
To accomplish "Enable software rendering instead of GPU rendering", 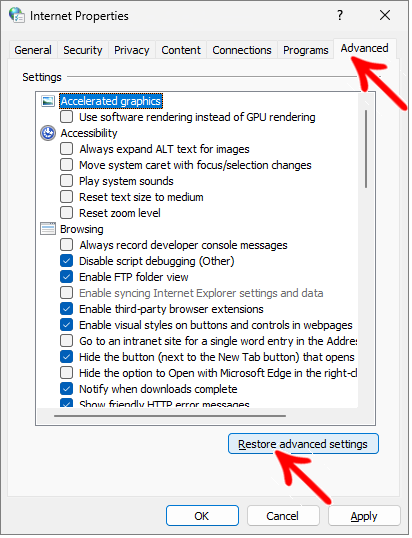I will pyautogui.click(x=67, y=117).
